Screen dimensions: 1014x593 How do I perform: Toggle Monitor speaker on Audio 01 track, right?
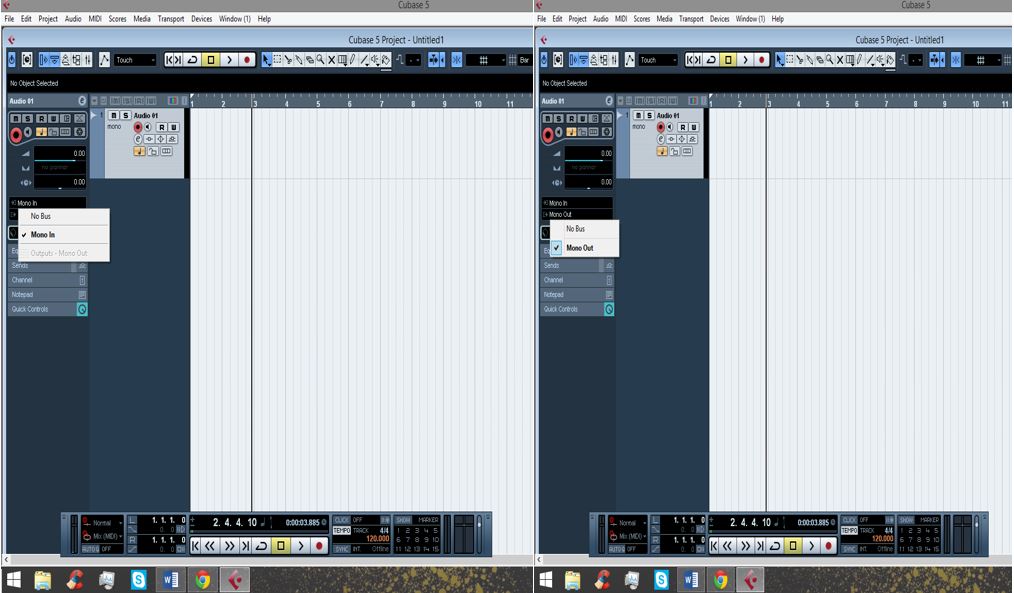669,127
